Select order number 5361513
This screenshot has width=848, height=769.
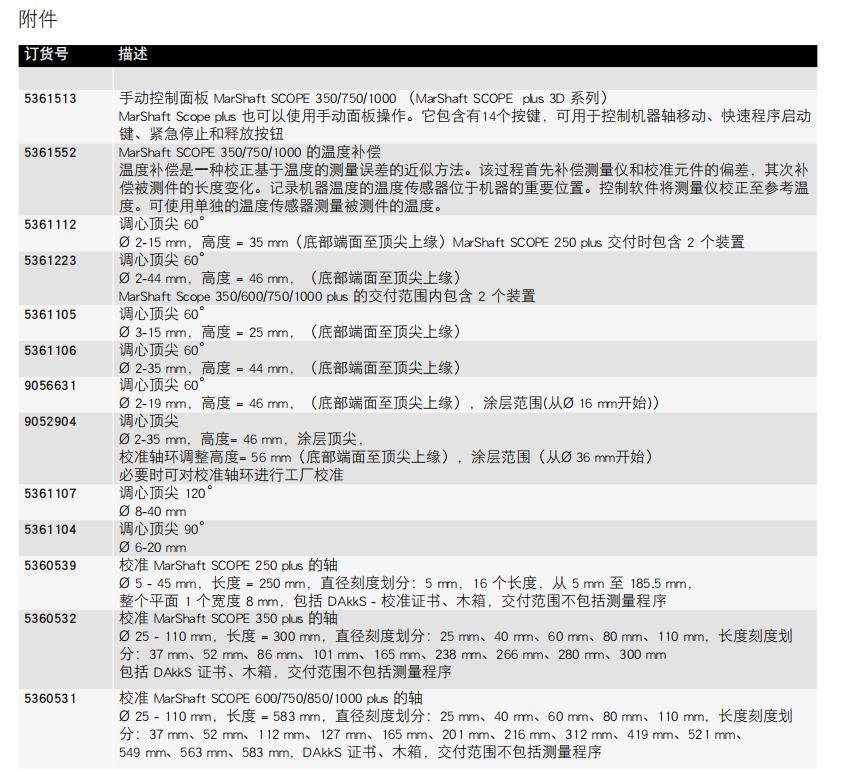[50, 98]
